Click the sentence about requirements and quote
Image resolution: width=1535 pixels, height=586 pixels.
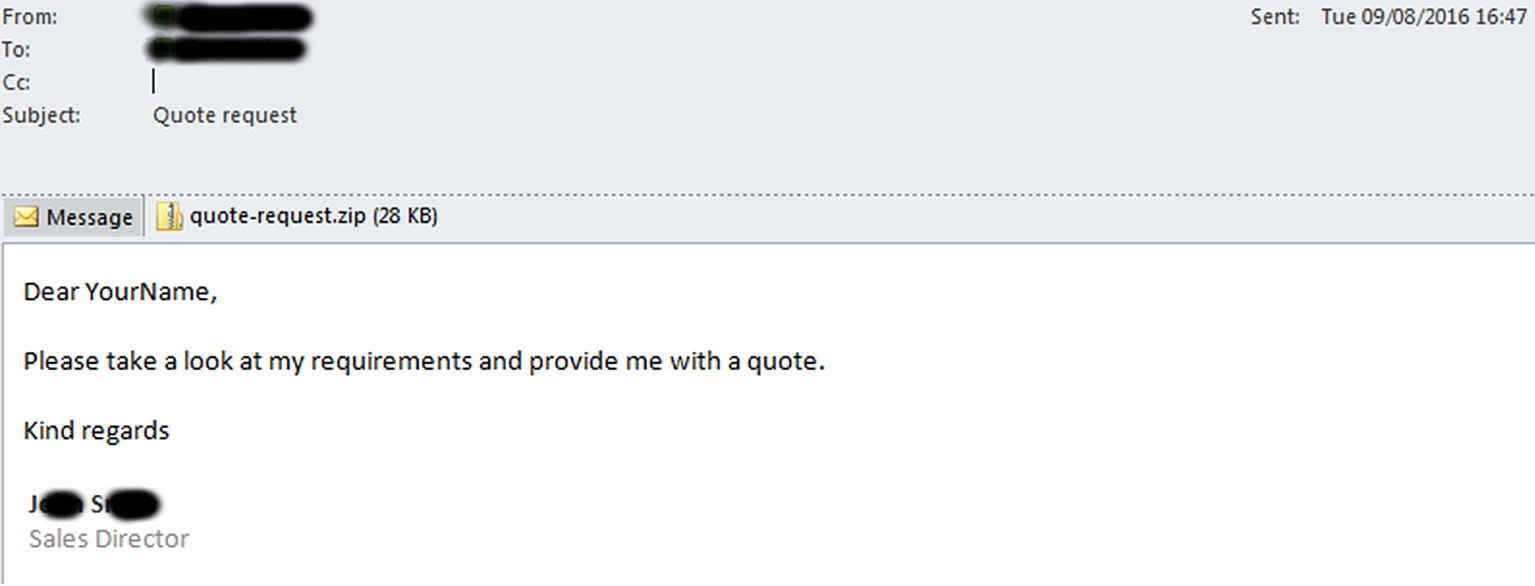tap(425, 362)
